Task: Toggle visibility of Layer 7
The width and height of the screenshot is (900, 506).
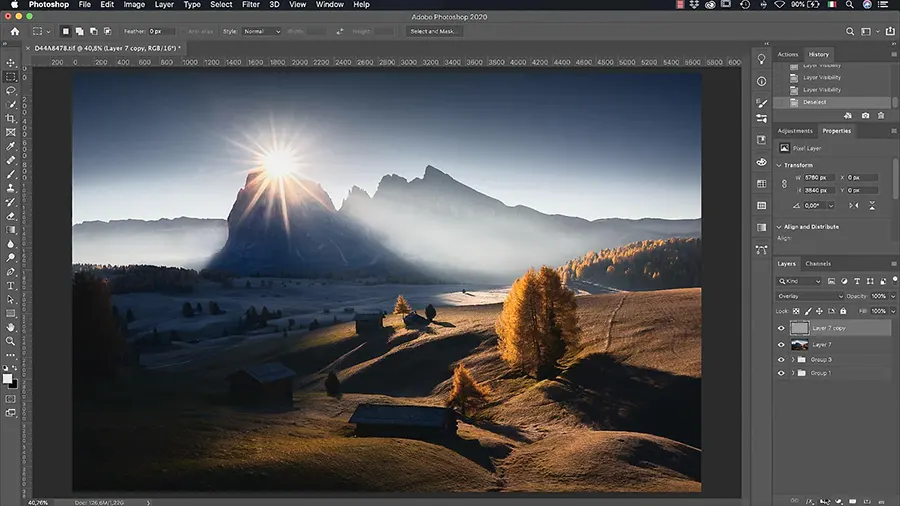Action: point(782,344)
